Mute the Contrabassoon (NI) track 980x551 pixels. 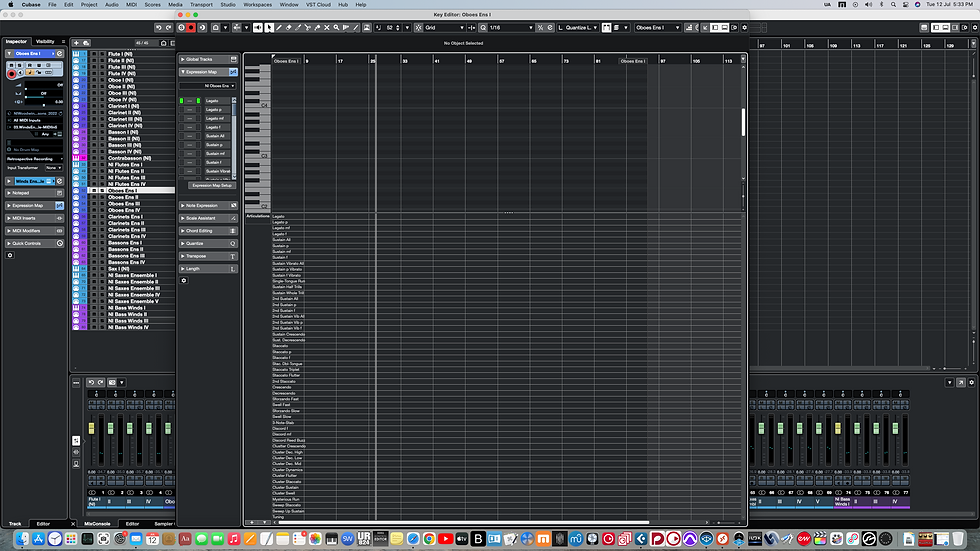94,158
